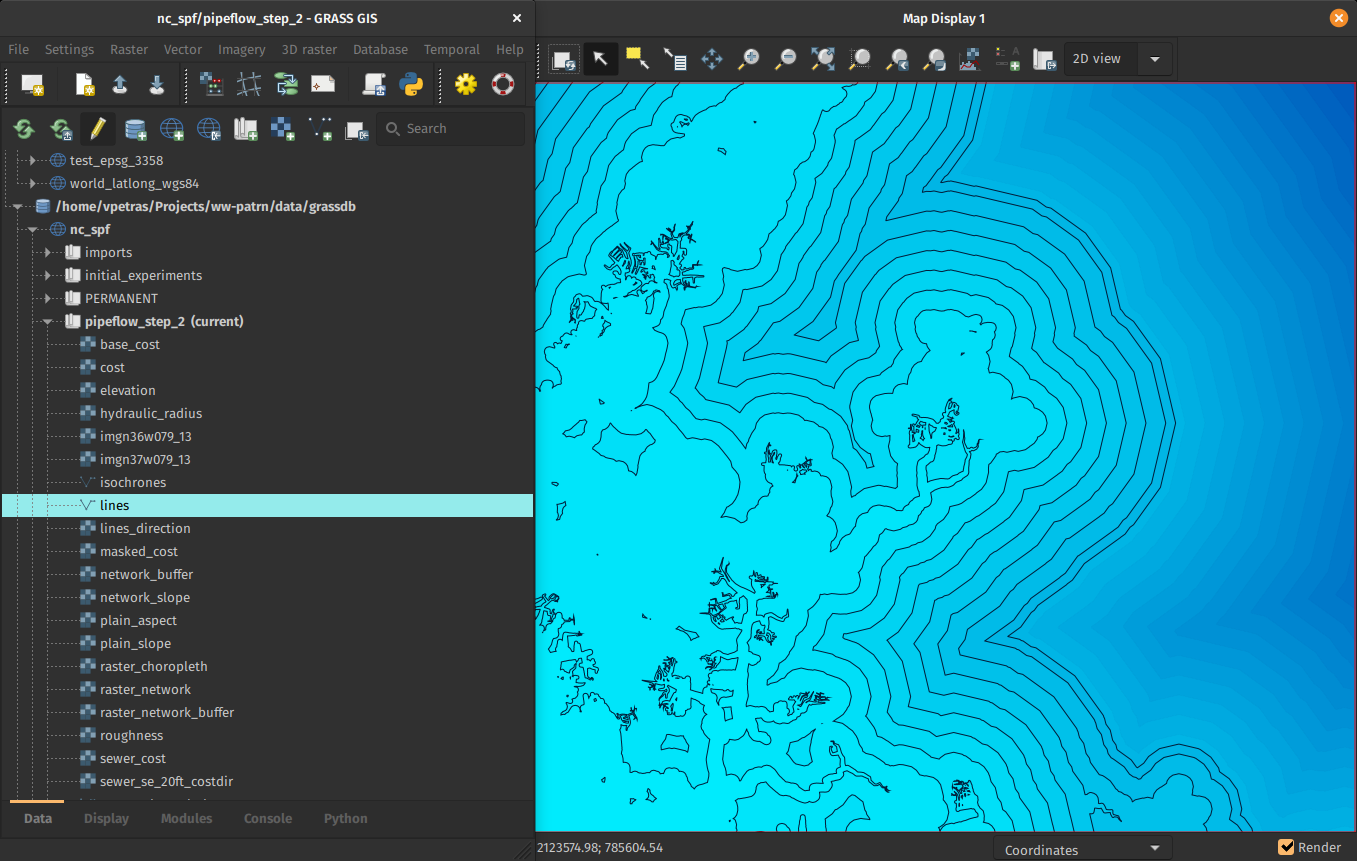Click the pencil edit-lock icon in data toolbar
Viewport: 1357px width, 861px height.
[97, 129]
